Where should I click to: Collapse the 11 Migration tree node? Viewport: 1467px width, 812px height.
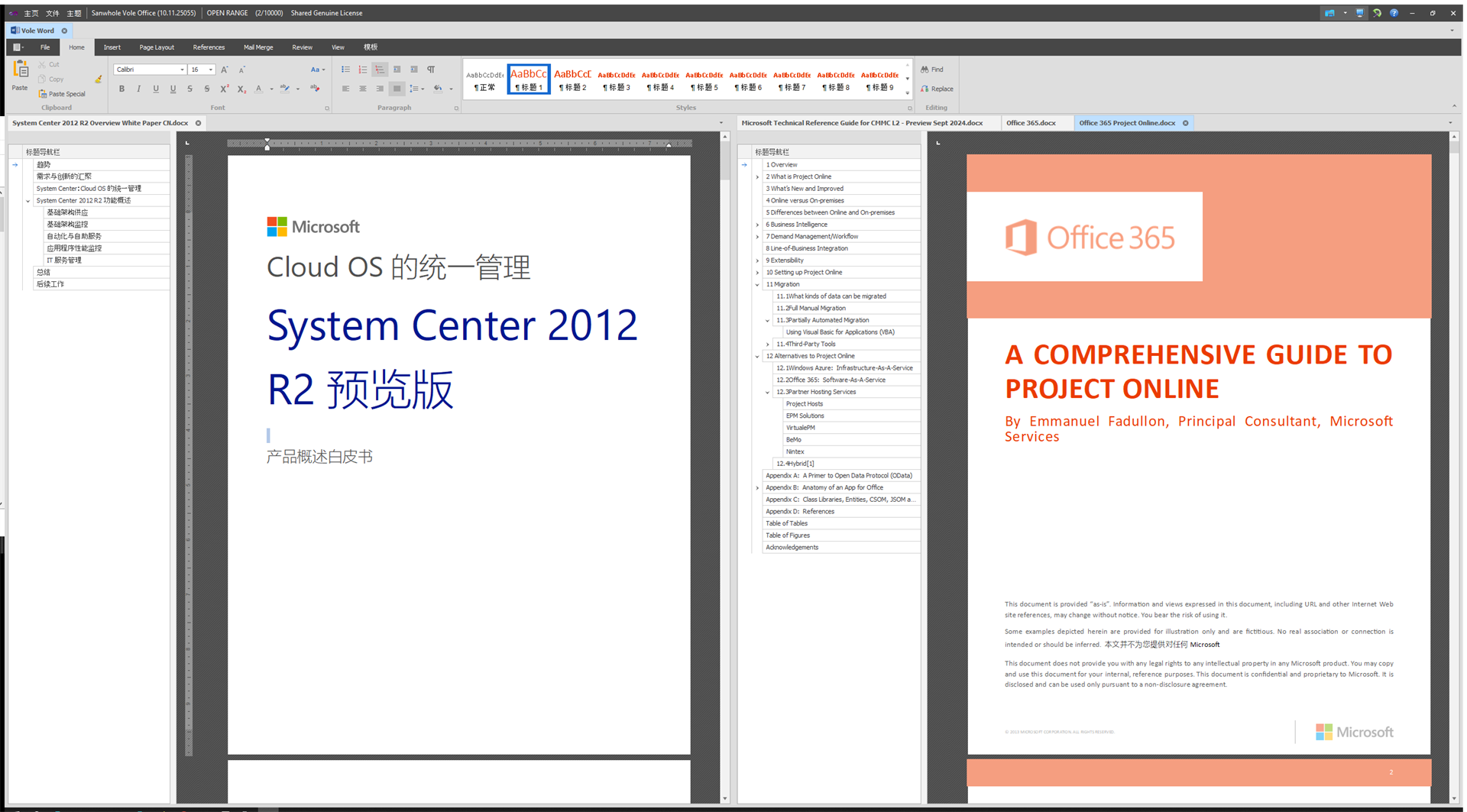click(757, 284)
